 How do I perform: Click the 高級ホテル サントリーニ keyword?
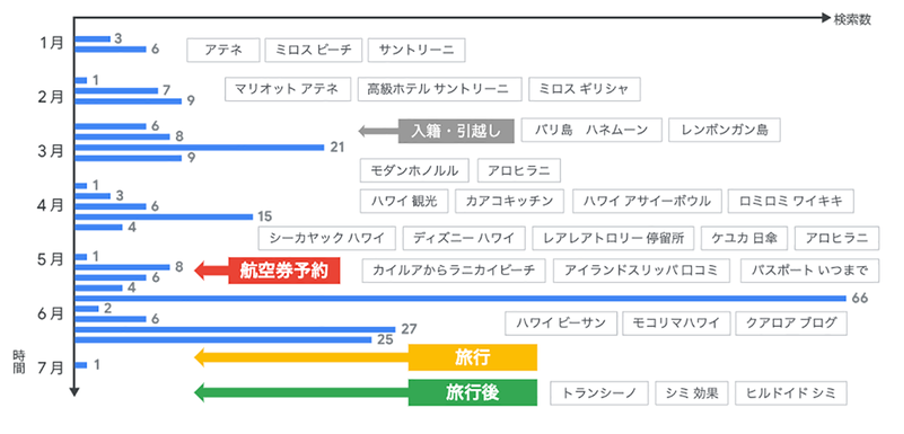tap(438, 89)
